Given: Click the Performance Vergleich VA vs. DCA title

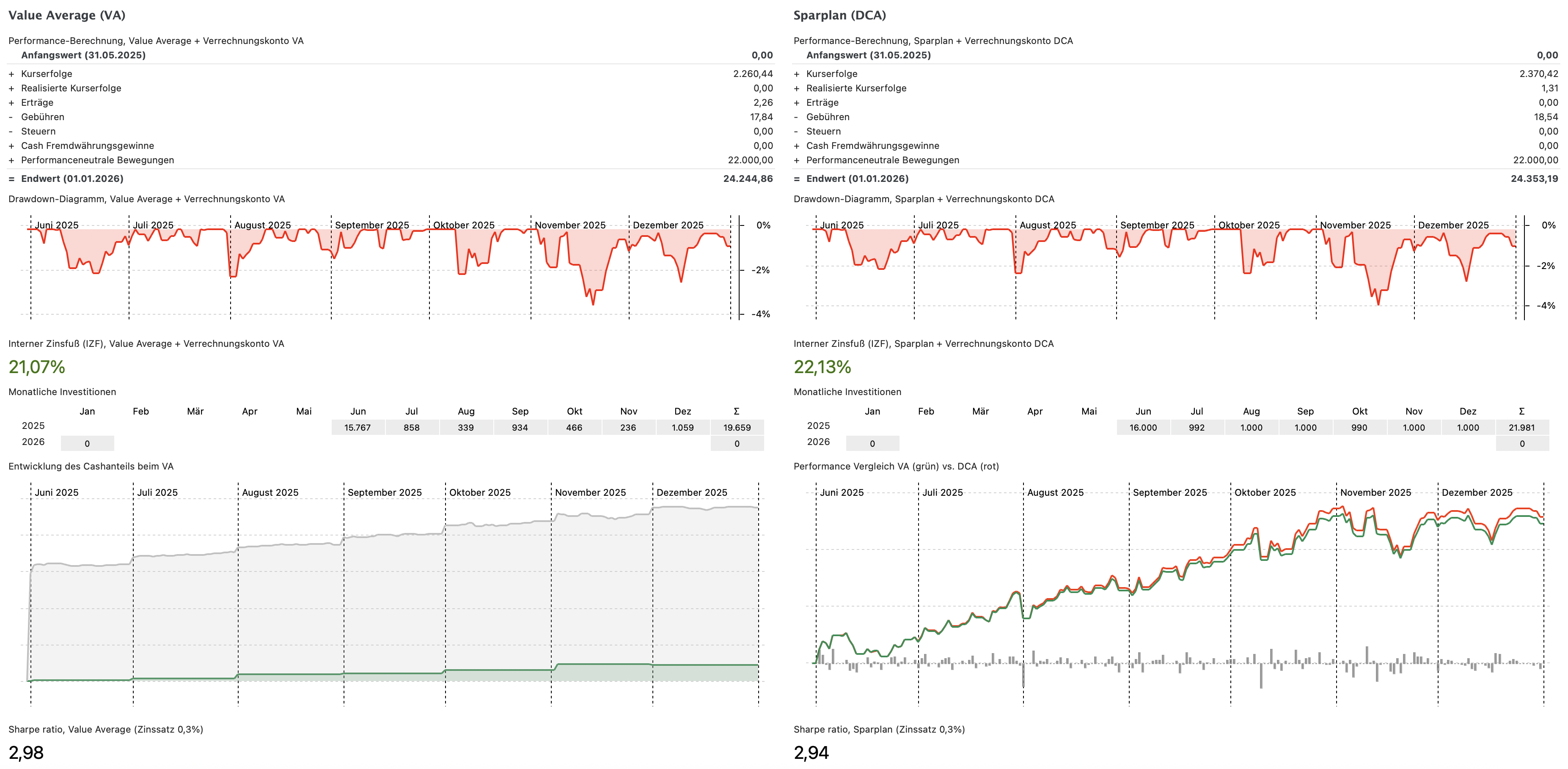Looking at the screenshot, I should coord(896,467).
